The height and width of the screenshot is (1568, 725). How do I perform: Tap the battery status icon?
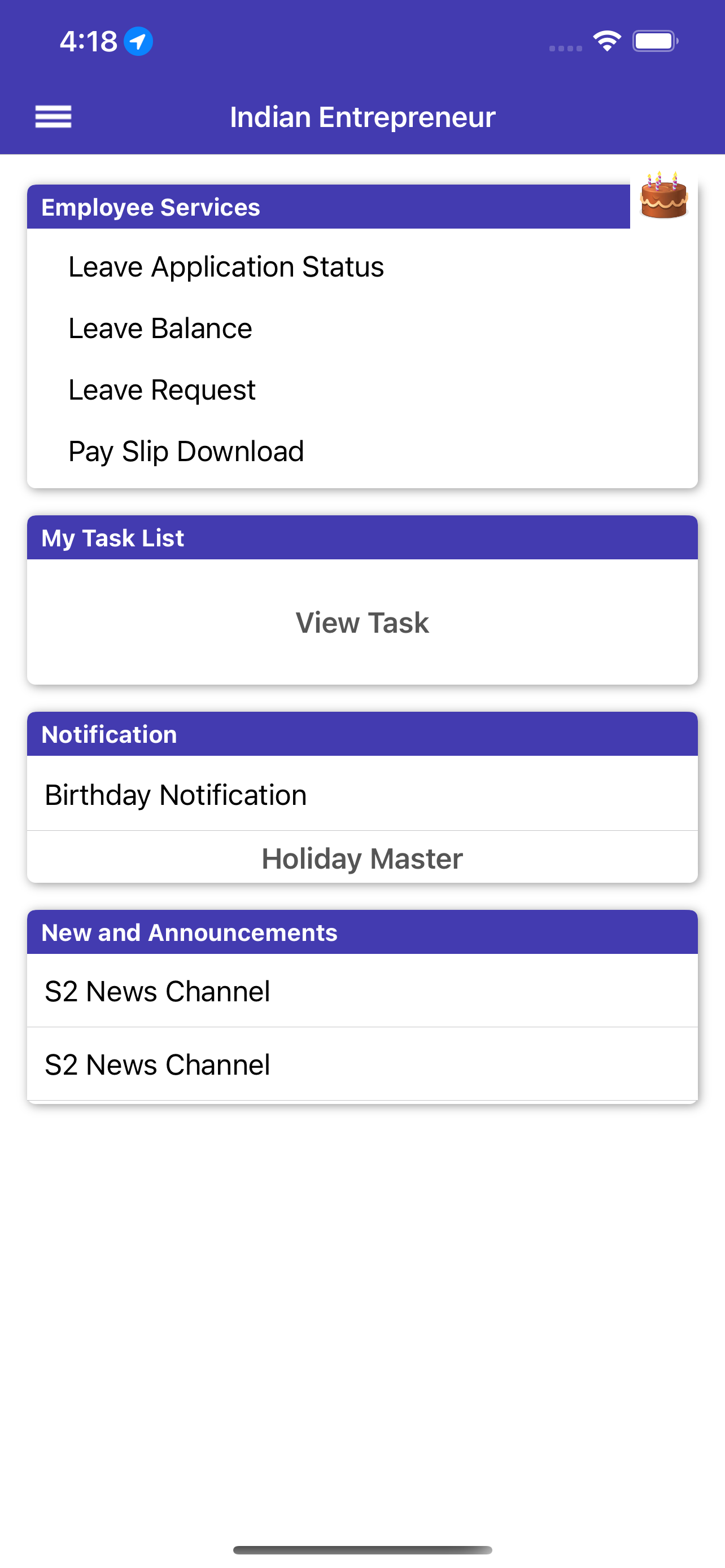pos(655,41)
